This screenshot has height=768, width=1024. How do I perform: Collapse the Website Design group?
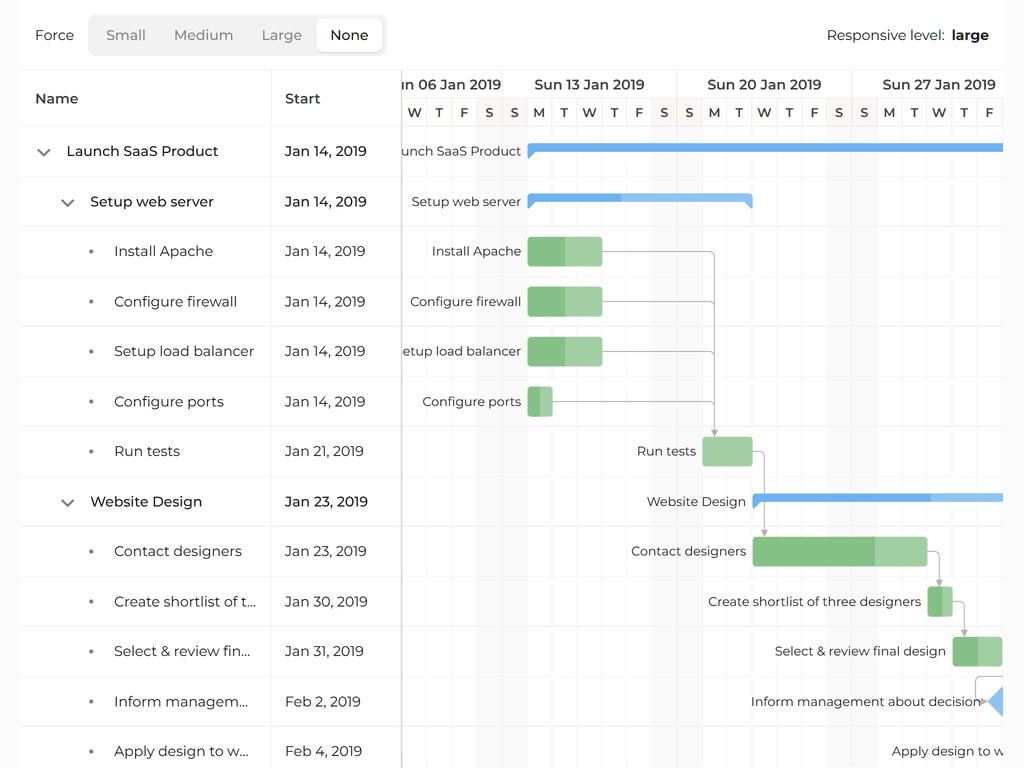(68, 502)
